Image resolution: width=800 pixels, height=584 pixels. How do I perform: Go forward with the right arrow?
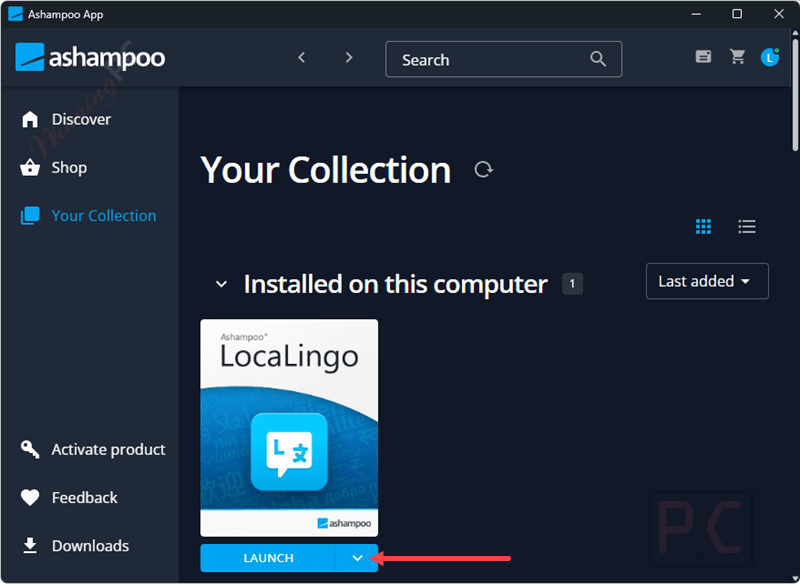point(349,58)
